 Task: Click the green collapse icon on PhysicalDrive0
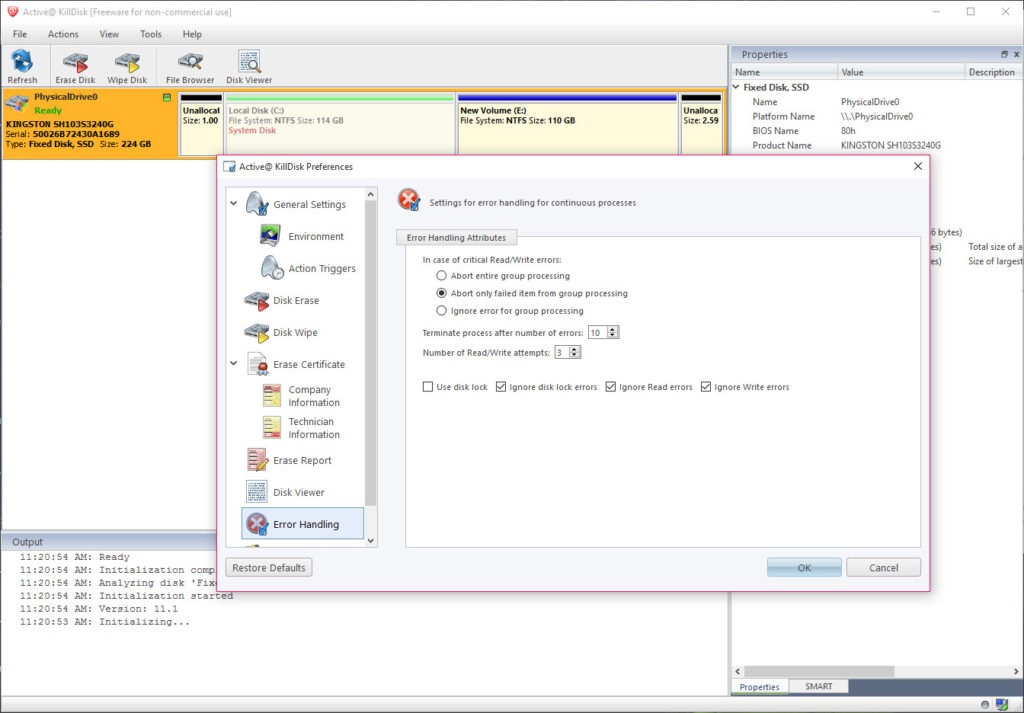pos(167,98)
